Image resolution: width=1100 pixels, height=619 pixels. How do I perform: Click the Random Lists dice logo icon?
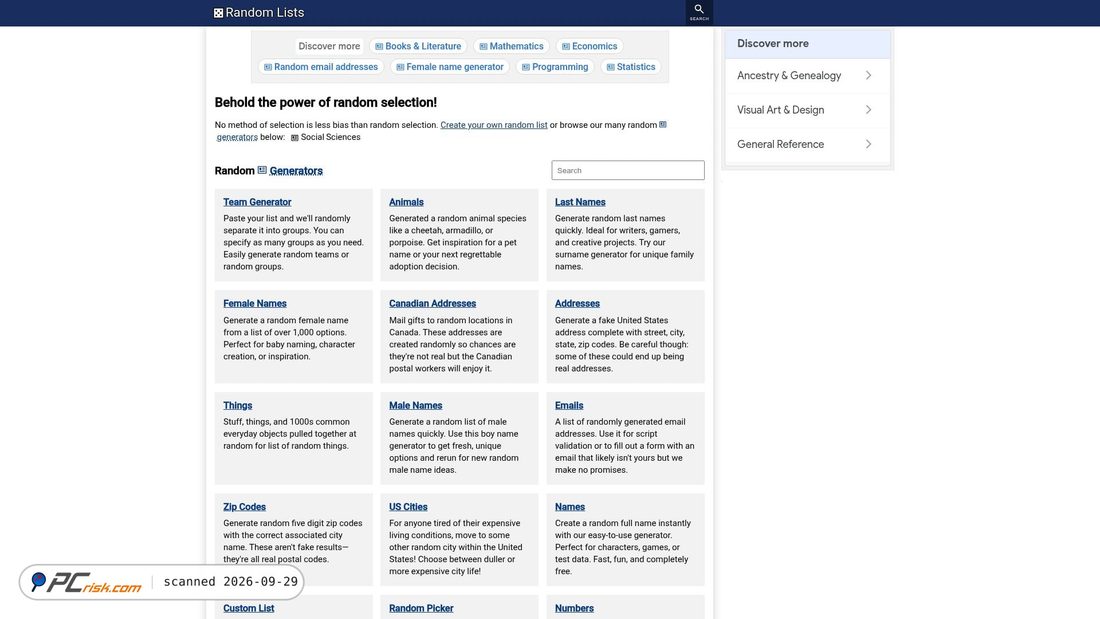pyautogui.click(x=218, y=13)
